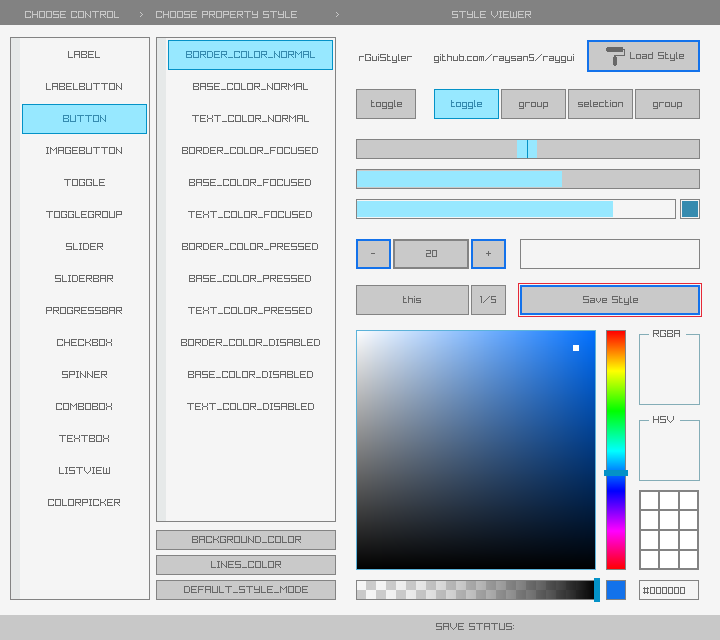This screenshot has width=720, height=640.
Task: Toggle the small teal checkbox beside progress bar
Action: 690,209
